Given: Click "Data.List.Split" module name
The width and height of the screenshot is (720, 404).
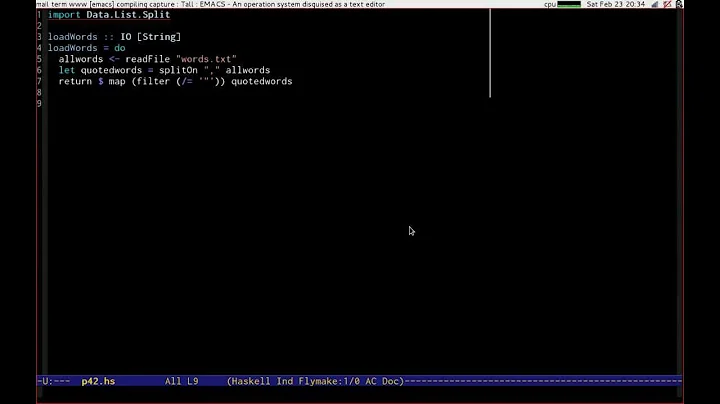Looking at the screenshot, I should (128, 15).
